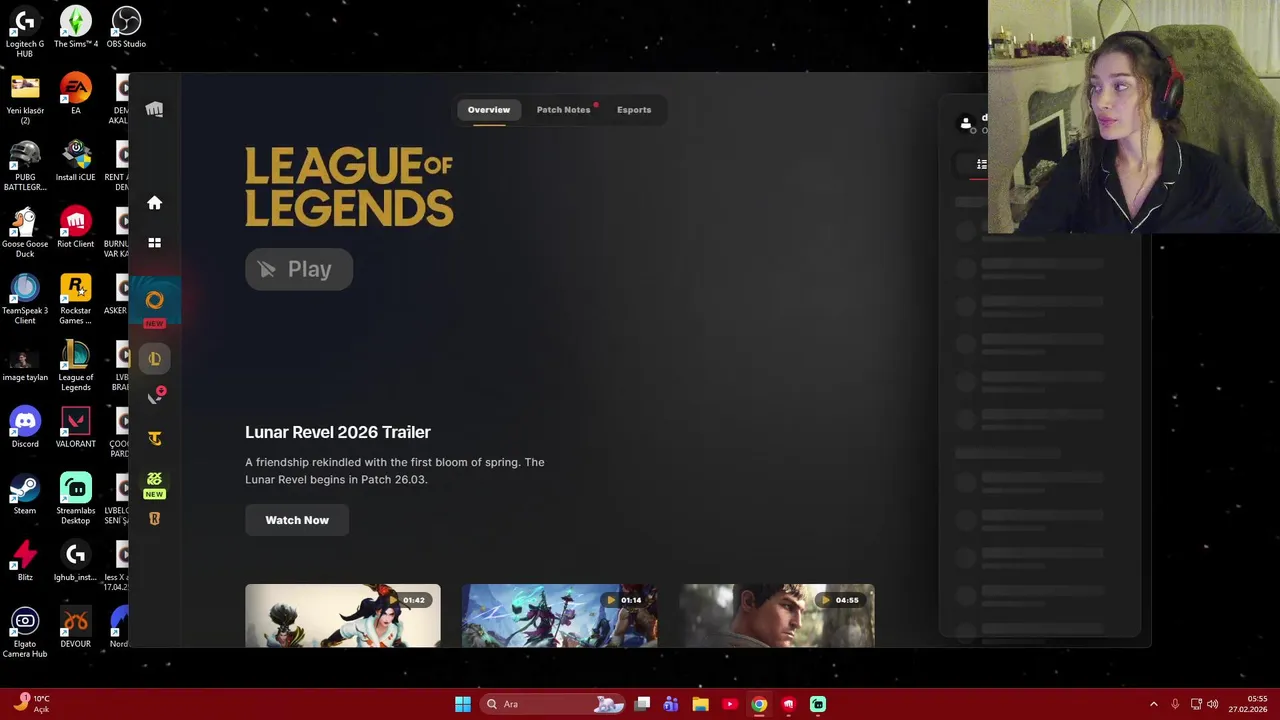This screenshot has height=720, width=1280.
Task: Open Install iCUE shortcut
Action: pos(75,161)
